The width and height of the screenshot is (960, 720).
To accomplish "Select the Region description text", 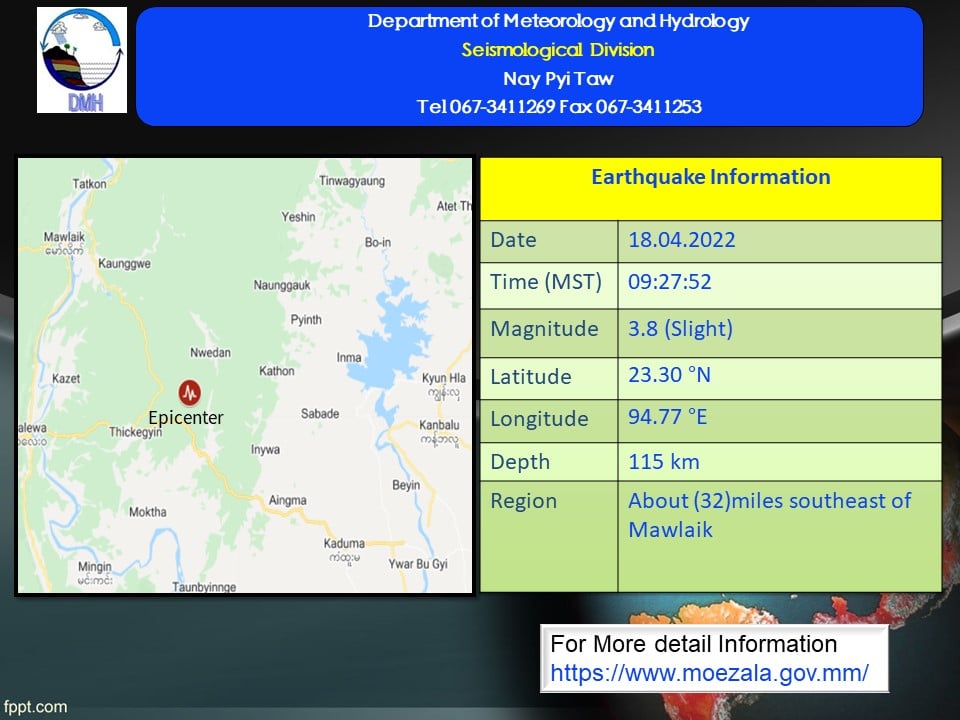I will 769,514.
